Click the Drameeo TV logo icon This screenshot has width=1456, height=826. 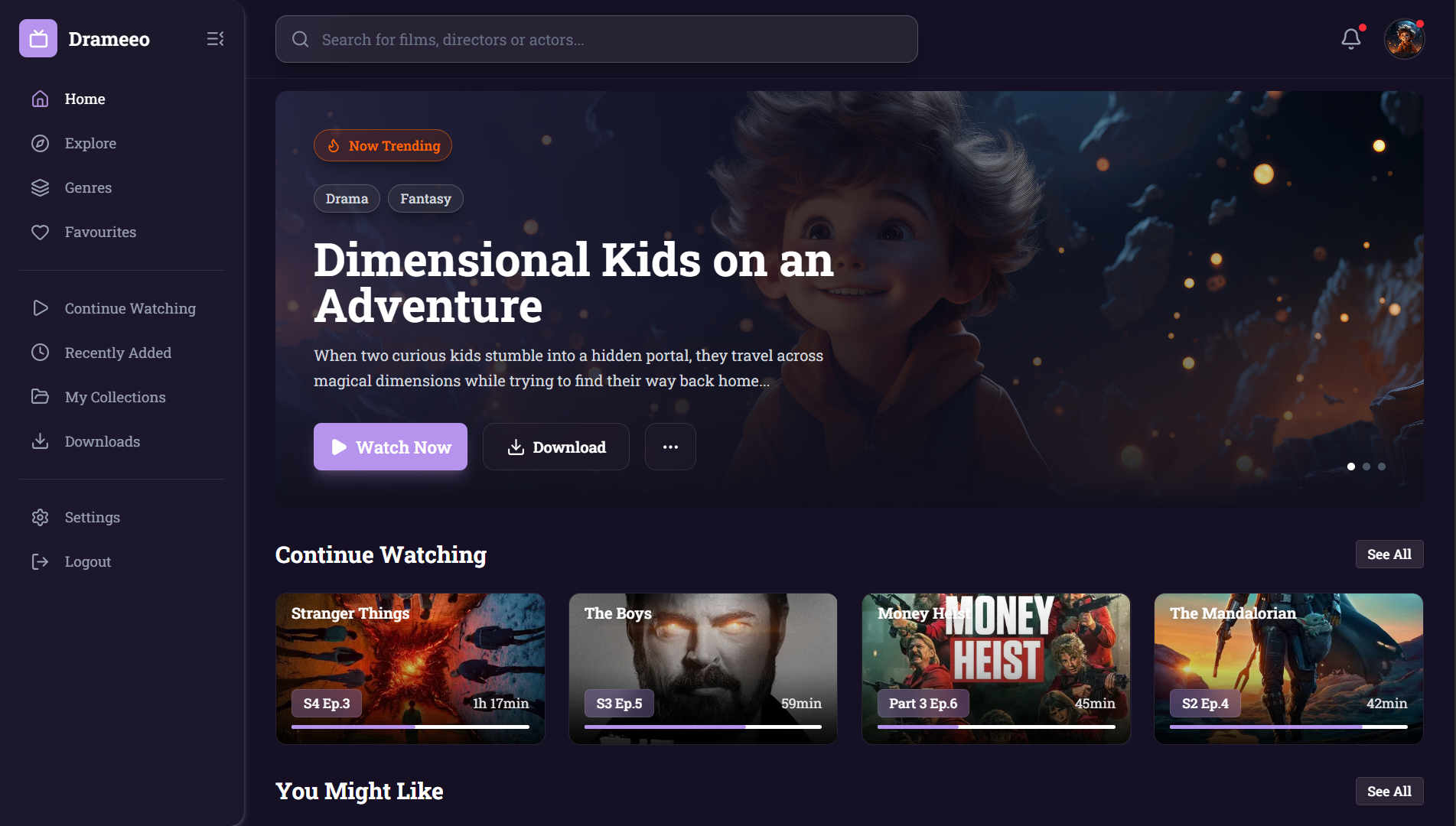click(38, 38)
